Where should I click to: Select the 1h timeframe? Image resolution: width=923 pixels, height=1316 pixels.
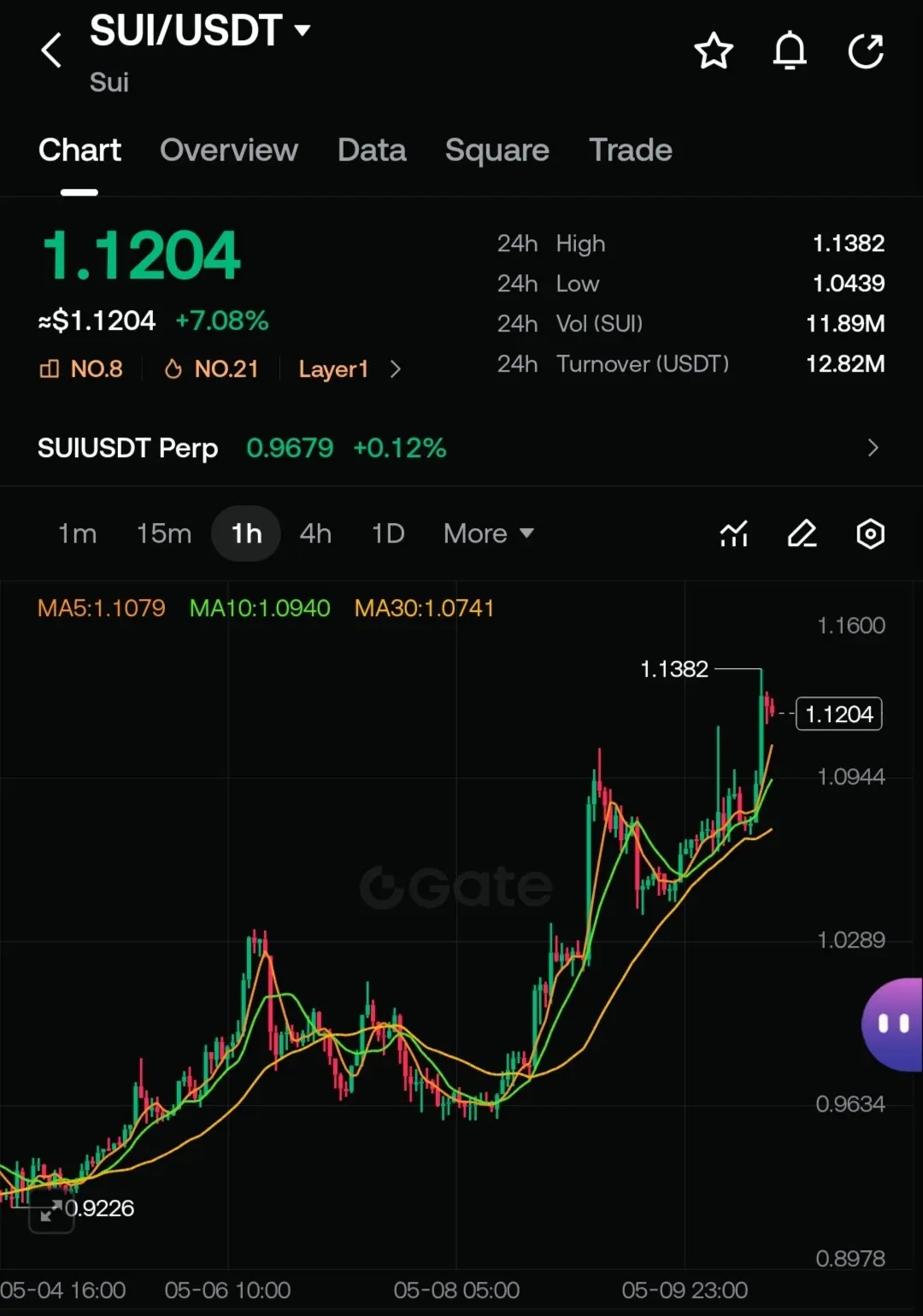[x=246, y=534]
